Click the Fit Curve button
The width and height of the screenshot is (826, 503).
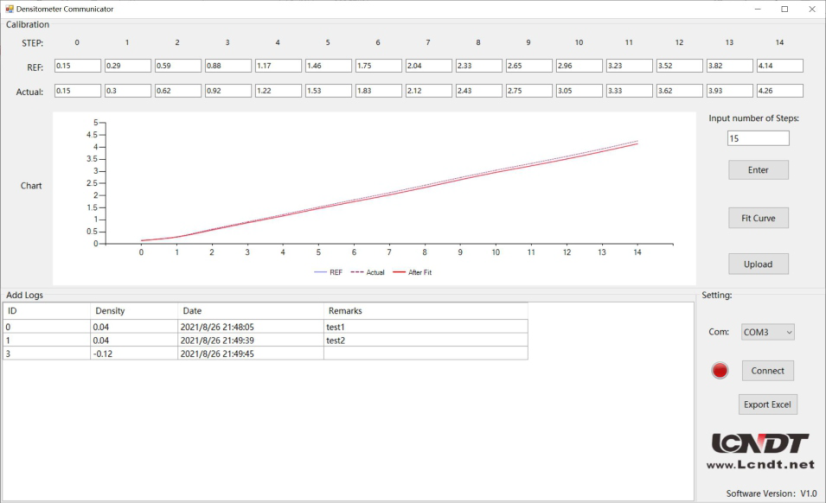tap(758, 218)
